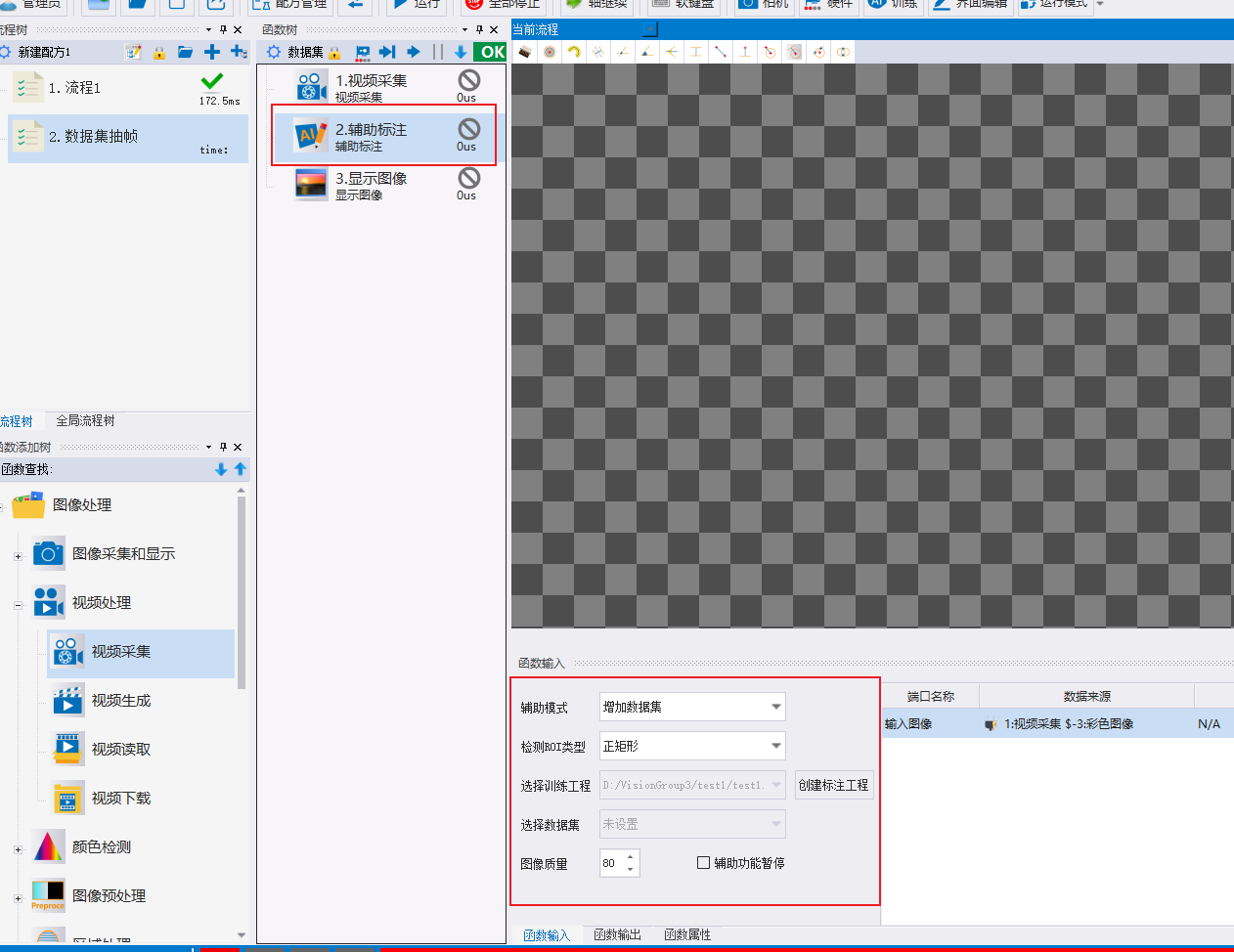The image size is (1234, 952).
Task: Open the 检测ROI类型 dropdown showing 正矩形
Action: [692, 746]
